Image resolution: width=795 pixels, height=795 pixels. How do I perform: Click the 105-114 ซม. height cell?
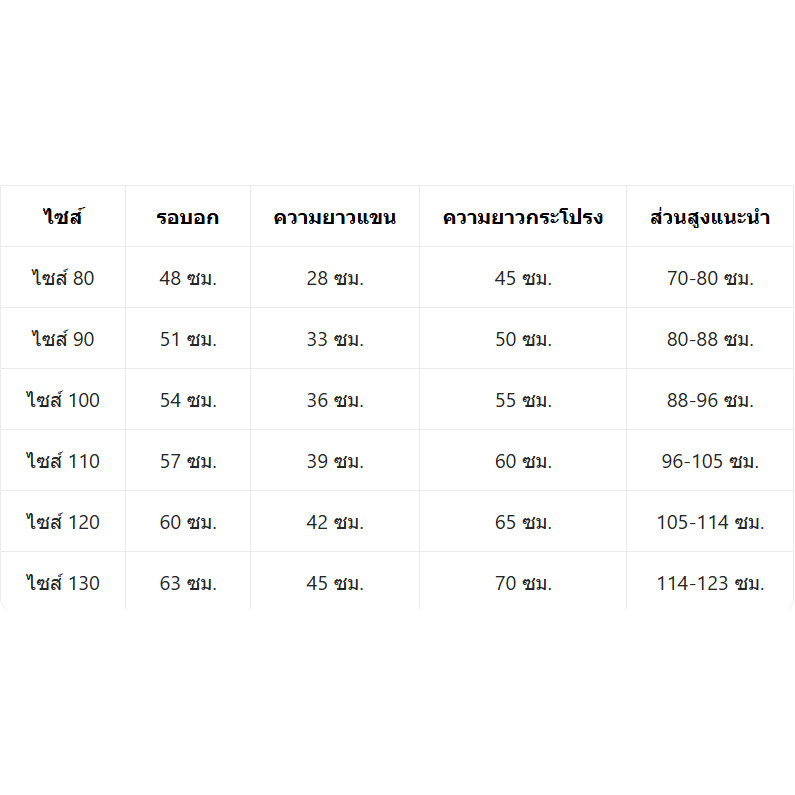point(710,522)
